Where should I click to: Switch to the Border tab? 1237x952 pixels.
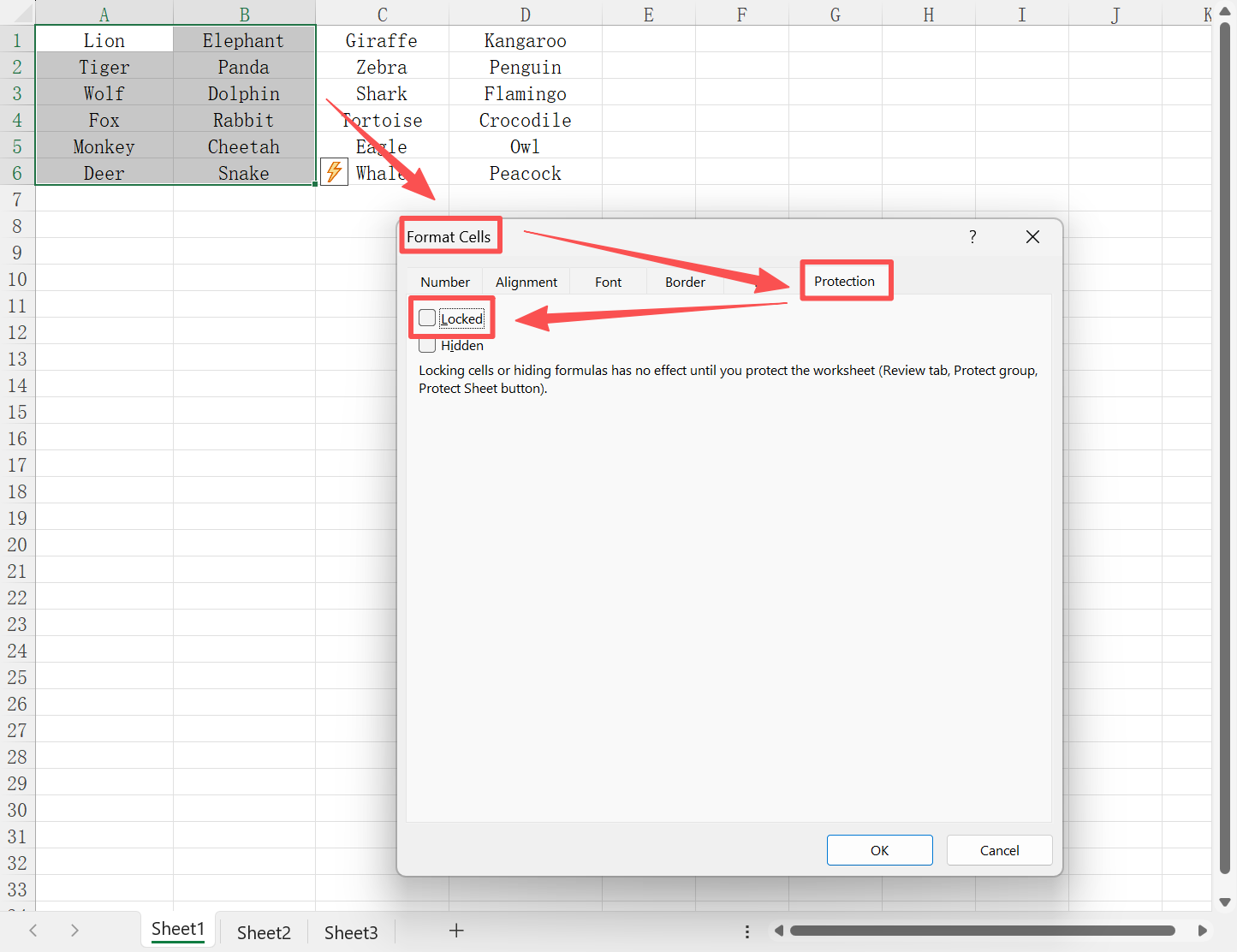click(686, 282)
